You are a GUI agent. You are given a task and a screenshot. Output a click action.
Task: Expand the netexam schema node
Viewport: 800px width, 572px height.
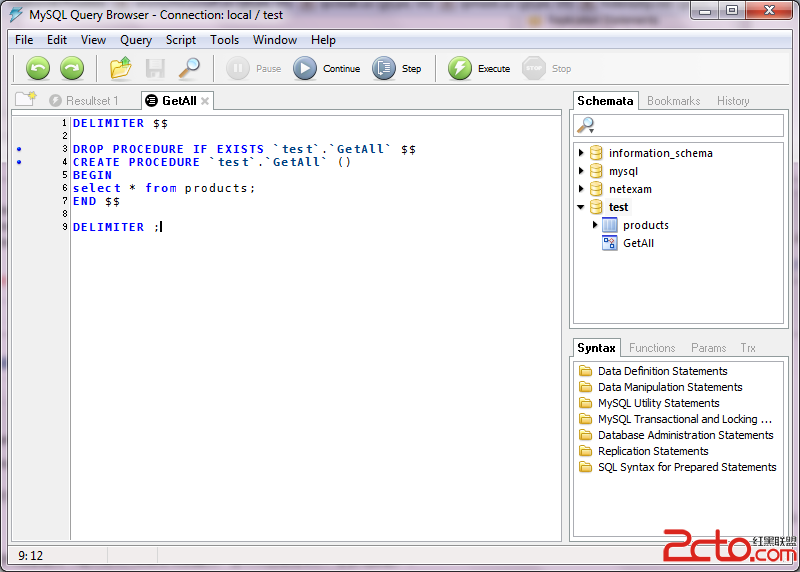pyautogui.click(x=581, y=188)
